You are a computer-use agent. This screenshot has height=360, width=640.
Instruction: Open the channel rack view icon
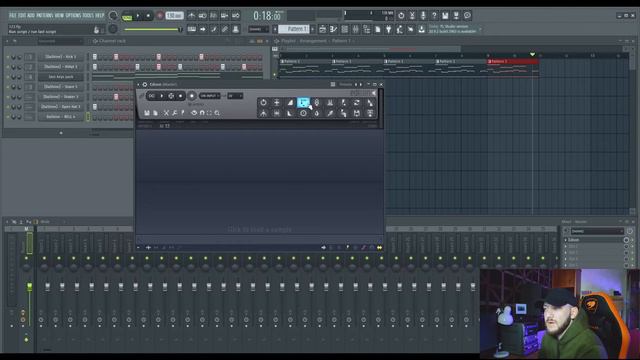click(344, 29)
